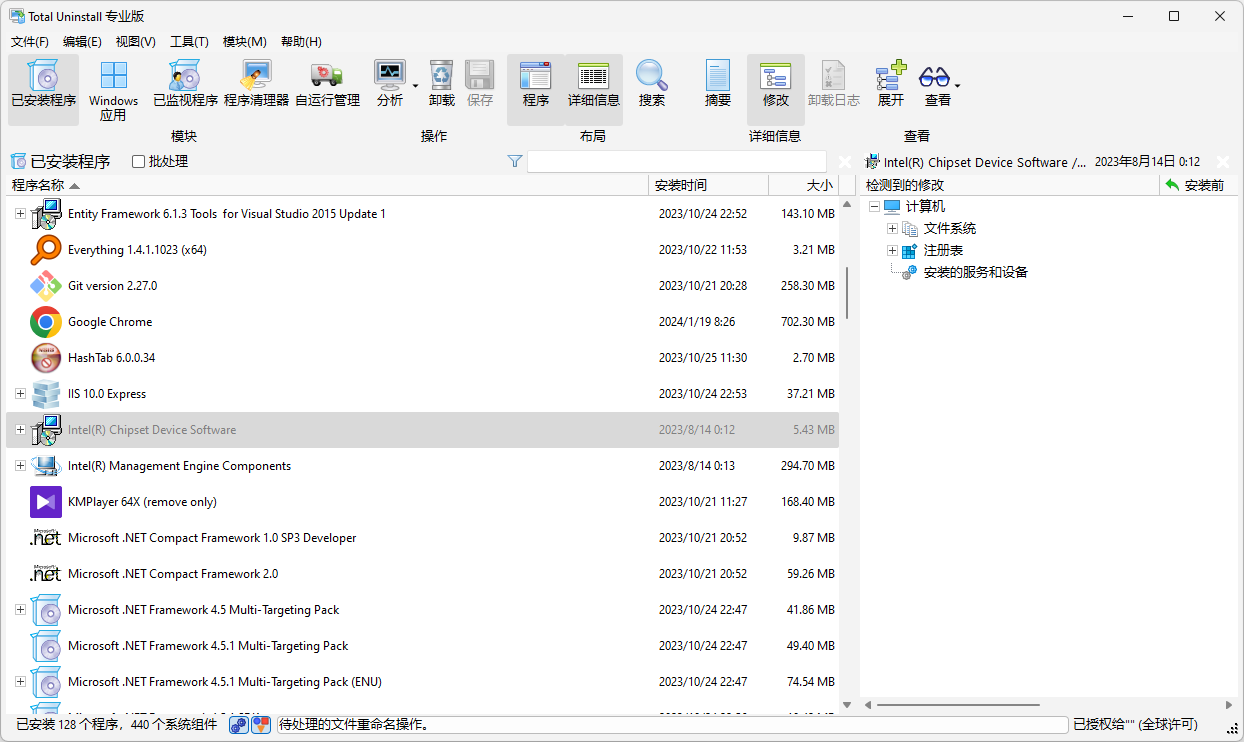
Task: Collapse the 计算机 tree node
Action: tap(874, 207)
